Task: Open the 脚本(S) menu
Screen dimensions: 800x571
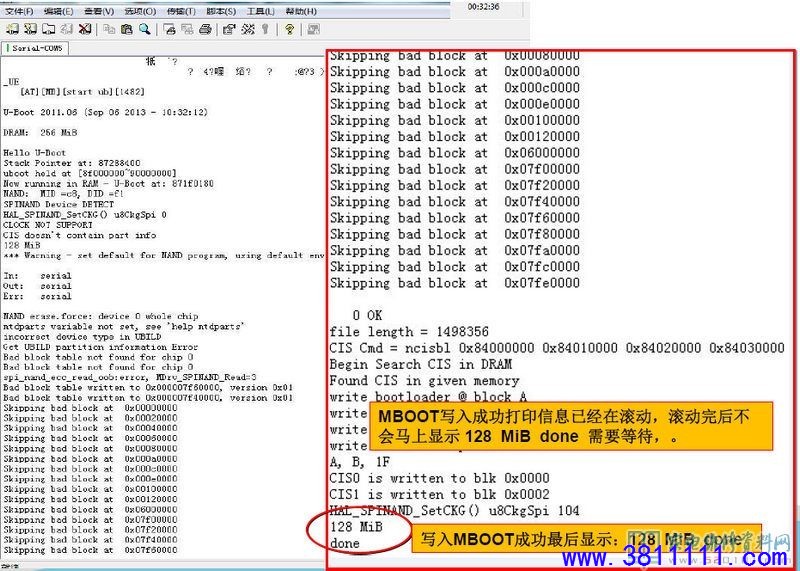Action: point(221,11)
